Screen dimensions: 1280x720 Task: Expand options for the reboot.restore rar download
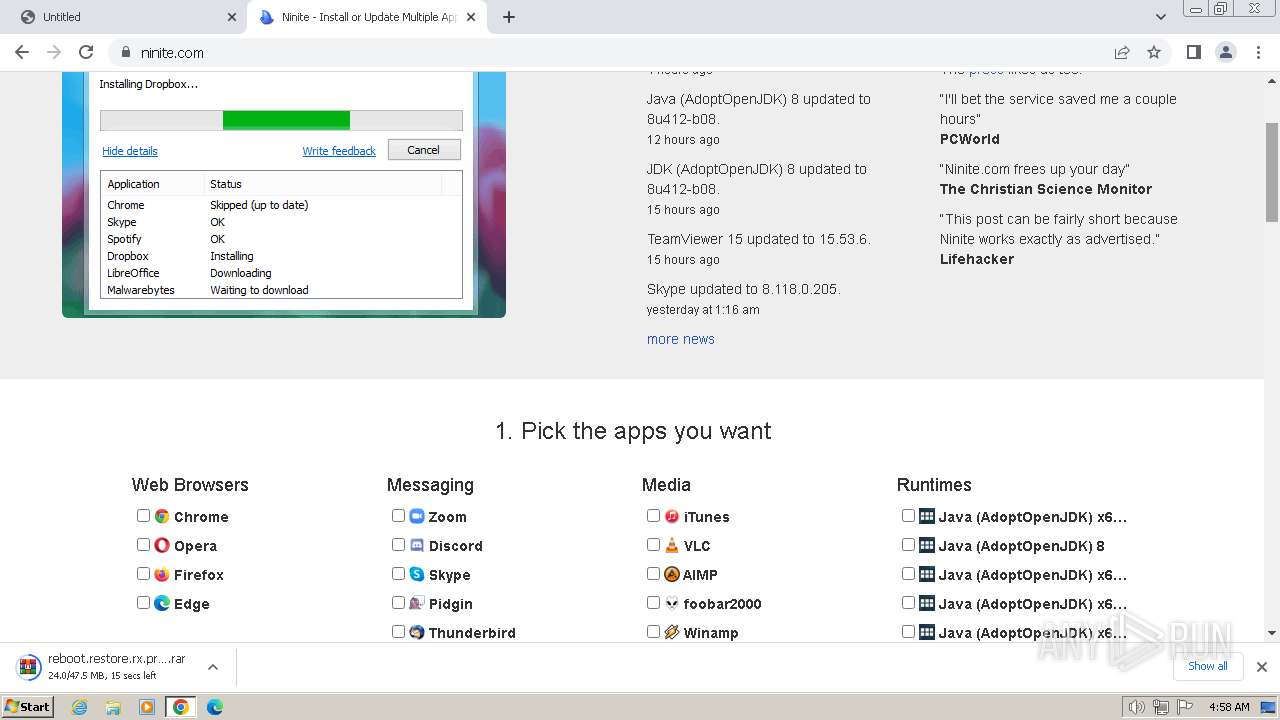(212, 666)
